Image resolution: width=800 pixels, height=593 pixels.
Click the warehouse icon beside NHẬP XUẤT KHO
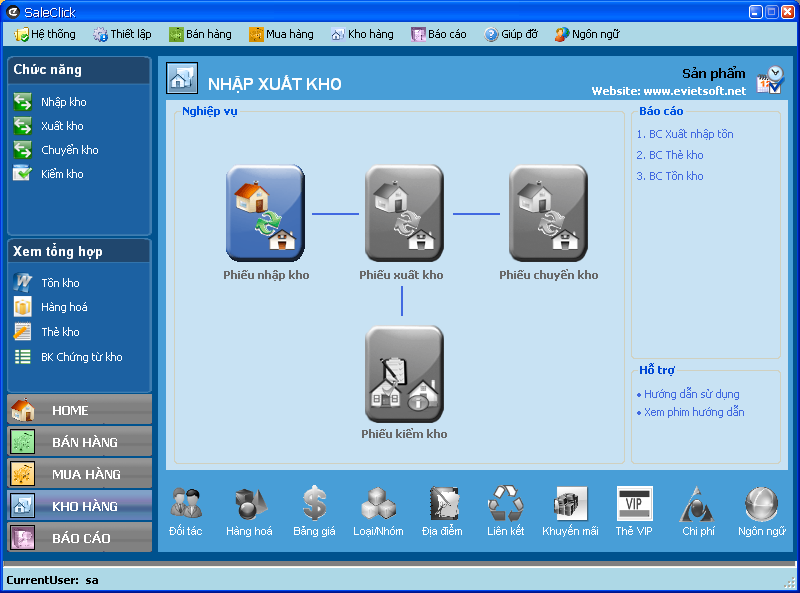coord(182,78)
